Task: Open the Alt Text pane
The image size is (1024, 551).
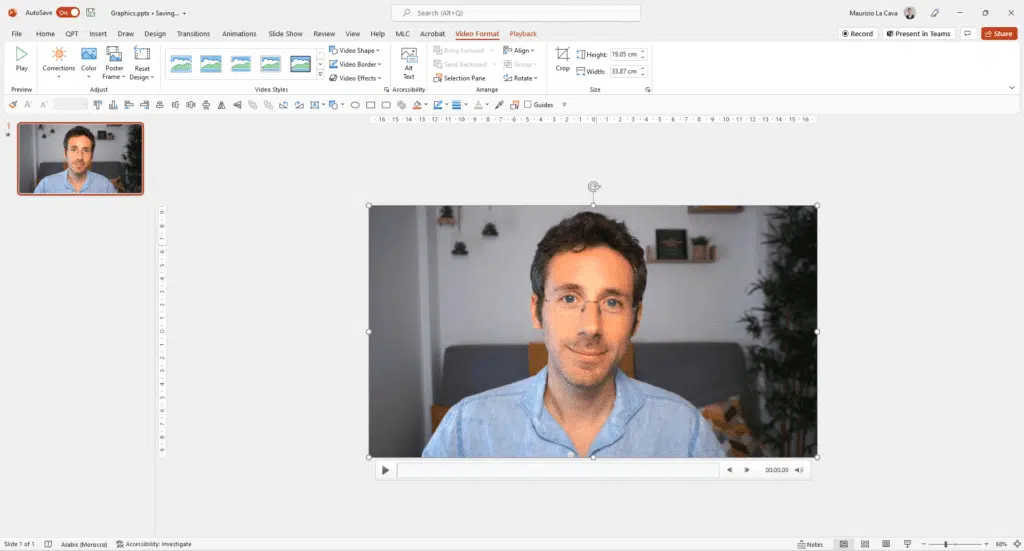Action: click(x=408, y=62)
